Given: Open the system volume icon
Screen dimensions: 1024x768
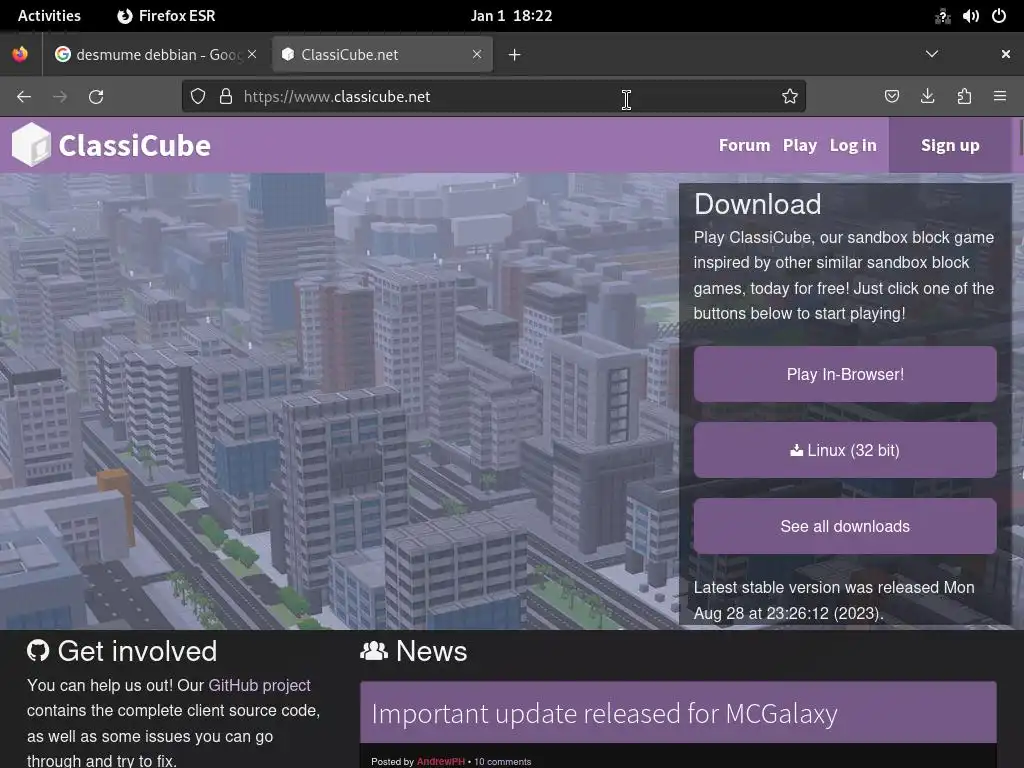Looking at the screenshot, I should (970, 16).
